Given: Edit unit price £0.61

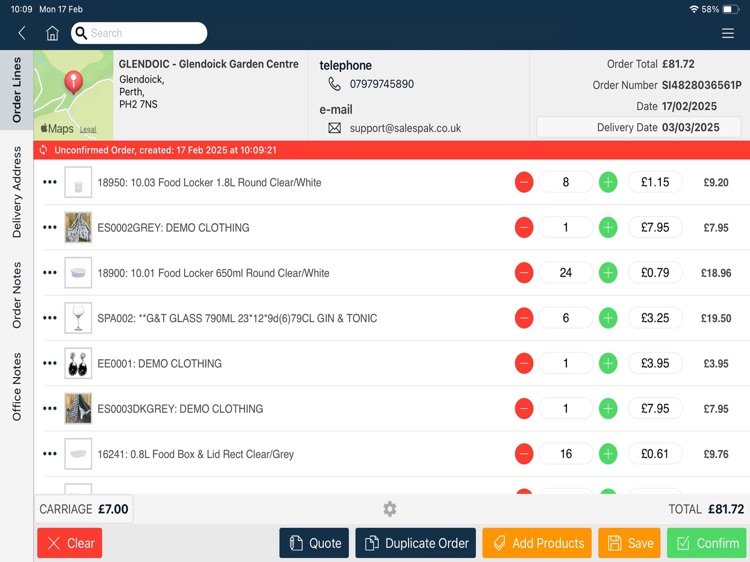Looking at the screenshot, I should (655, 454).
